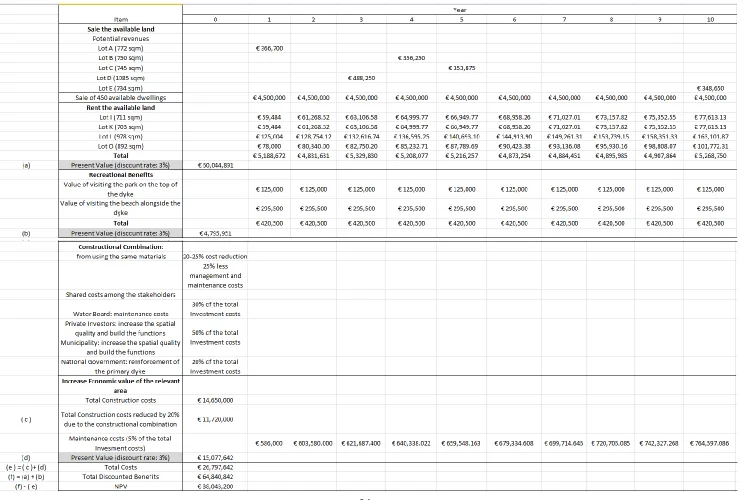This screenshot has height=500, width=752.
Task: Select the 'Sale the available land' heading cell
Action: (x=120, y=29)
